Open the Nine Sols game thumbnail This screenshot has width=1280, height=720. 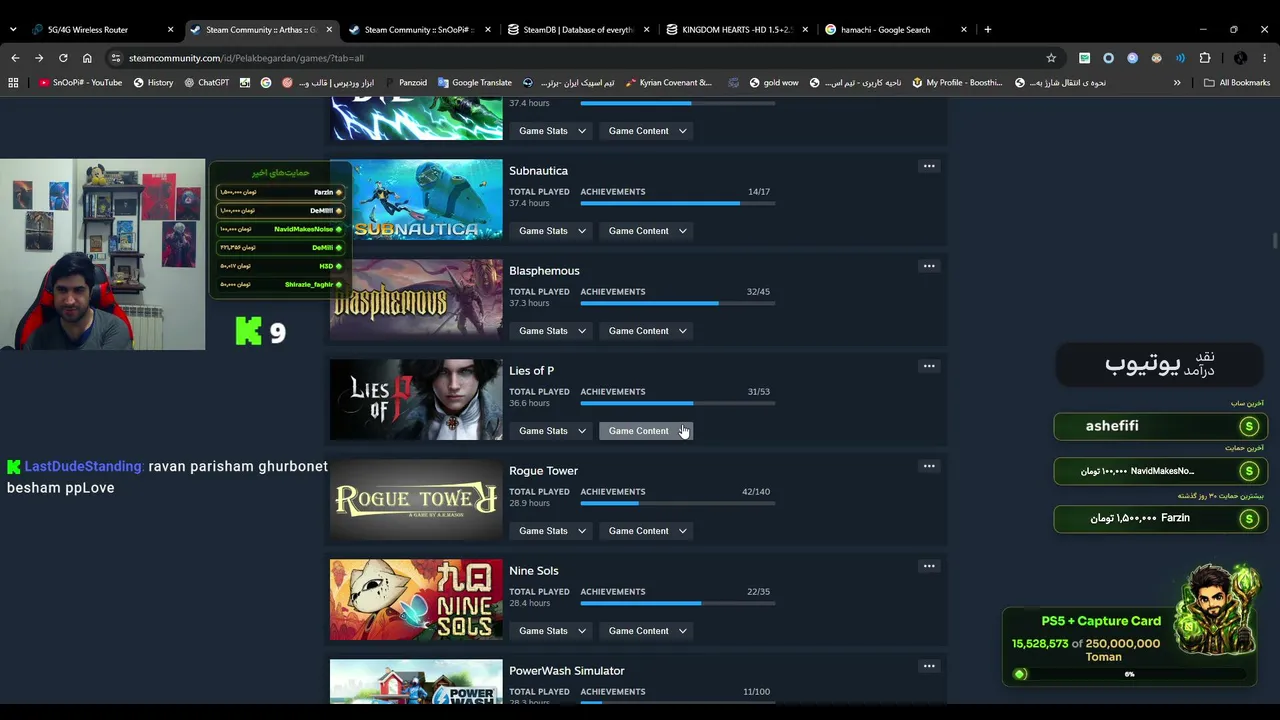click(416, 600)
